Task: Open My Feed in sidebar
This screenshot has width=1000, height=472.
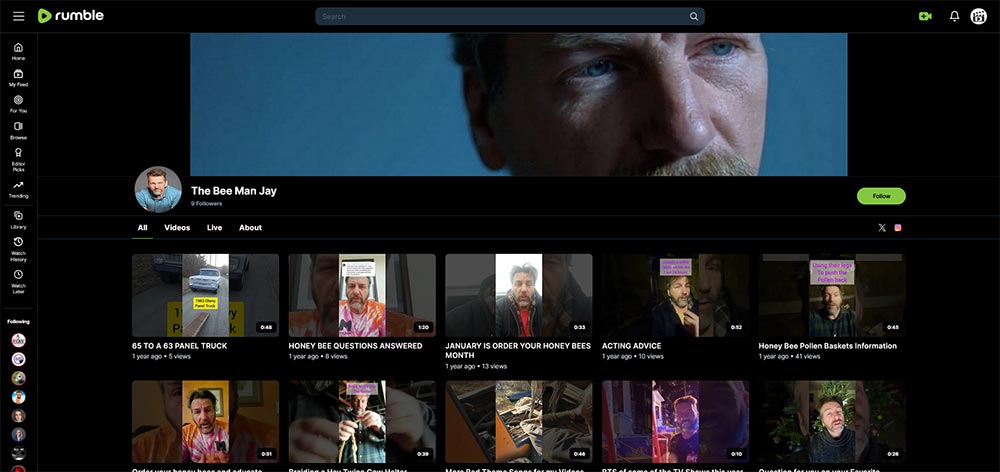Action: (18, 78)
